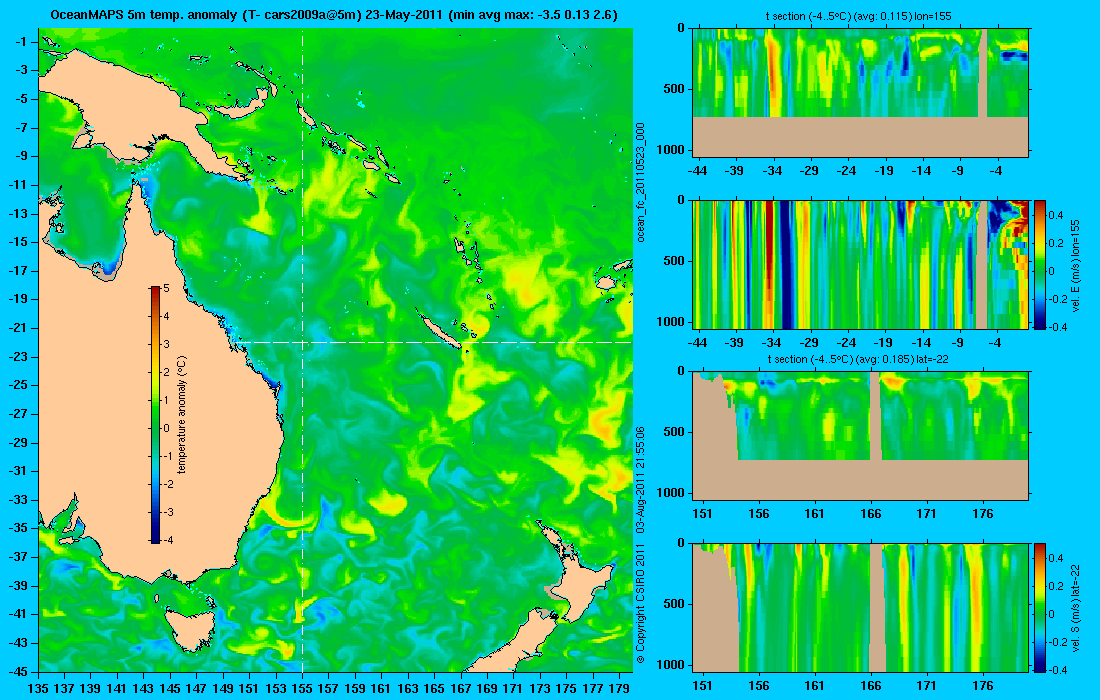Click the '5' tick on temperature anomaly colorbar
The width and height of the screenshot is (1100, 700).
[x=166, y=288]
